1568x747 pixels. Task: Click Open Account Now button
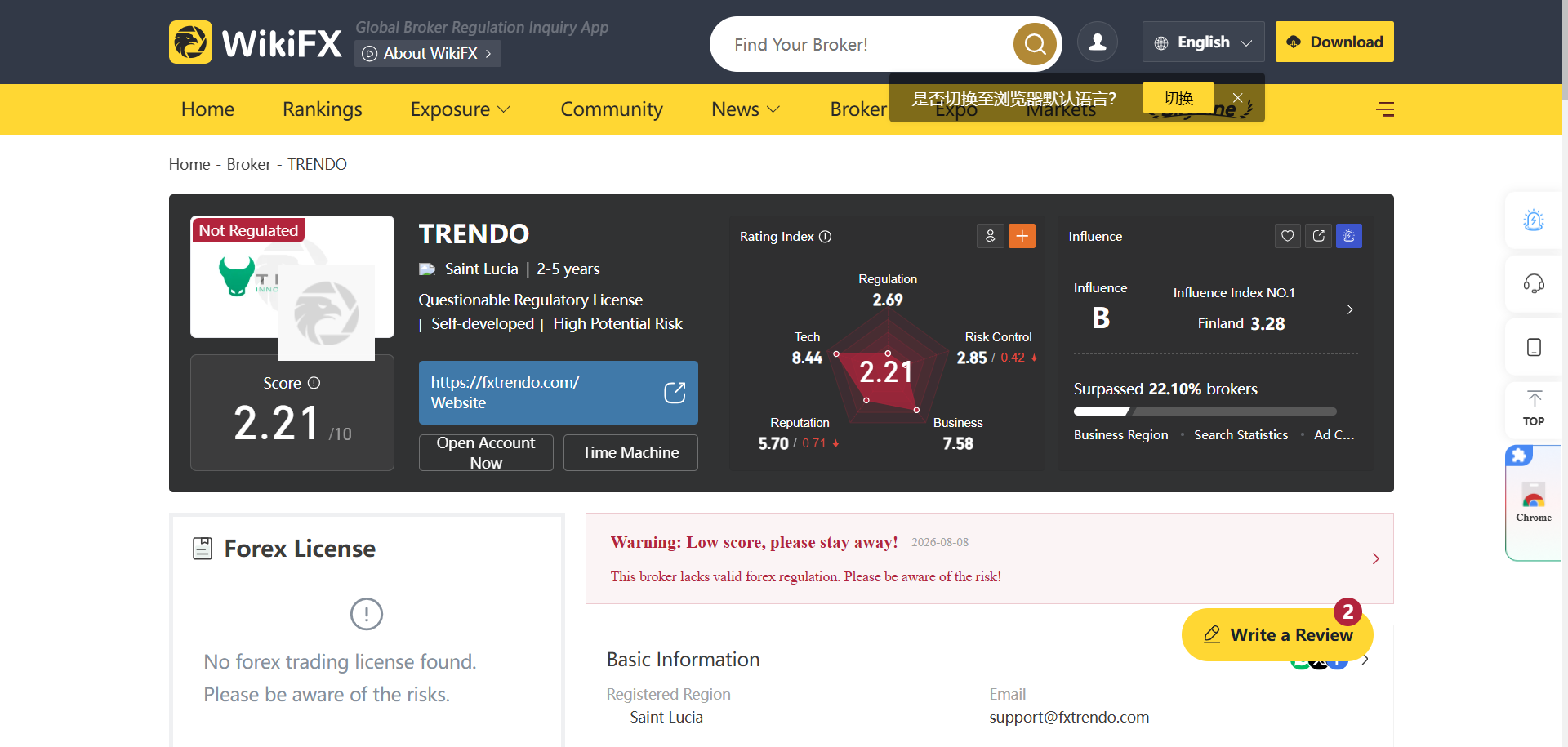point(486,452)
